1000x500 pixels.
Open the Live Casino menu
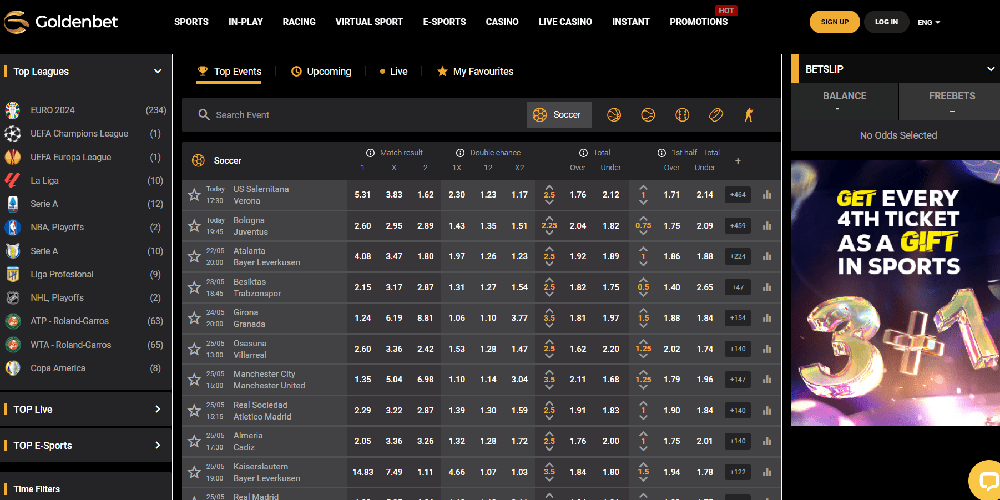[x=565, y=22]
